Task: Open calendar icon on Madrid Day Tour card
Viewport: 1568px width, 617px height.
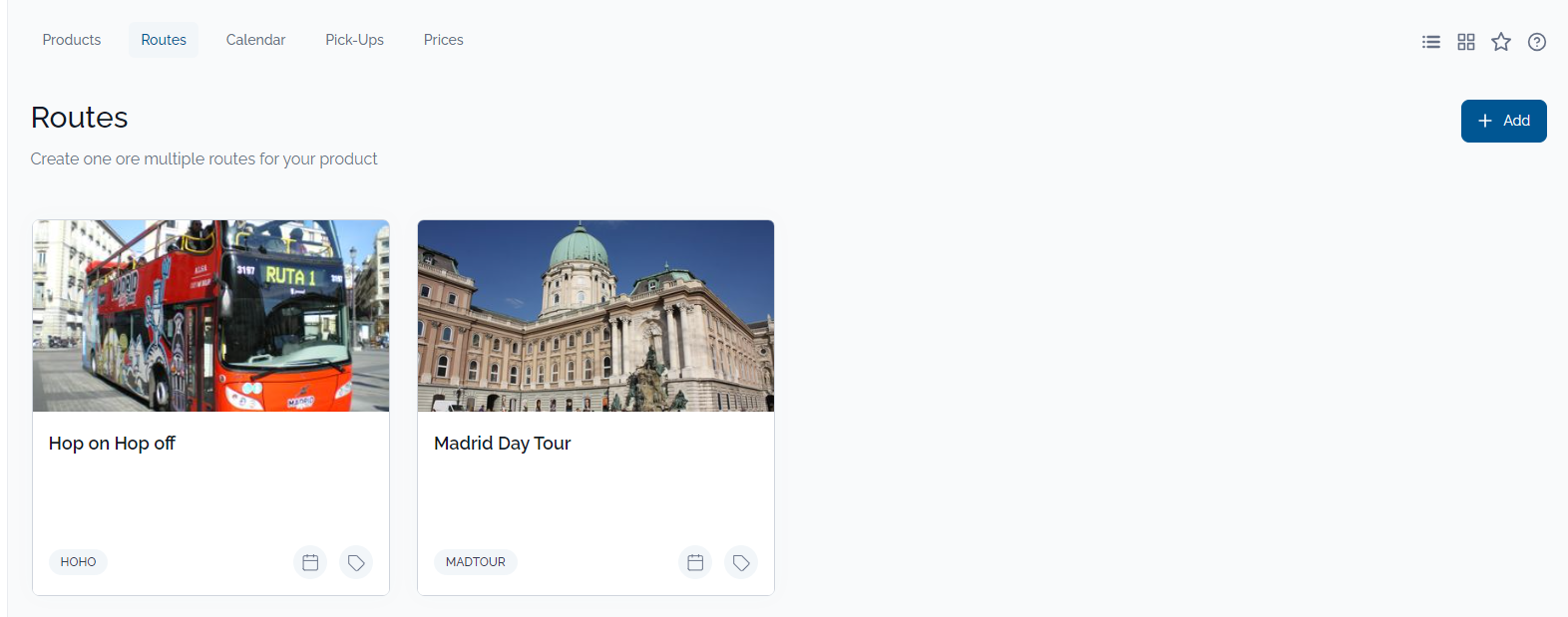Action: 695,562
